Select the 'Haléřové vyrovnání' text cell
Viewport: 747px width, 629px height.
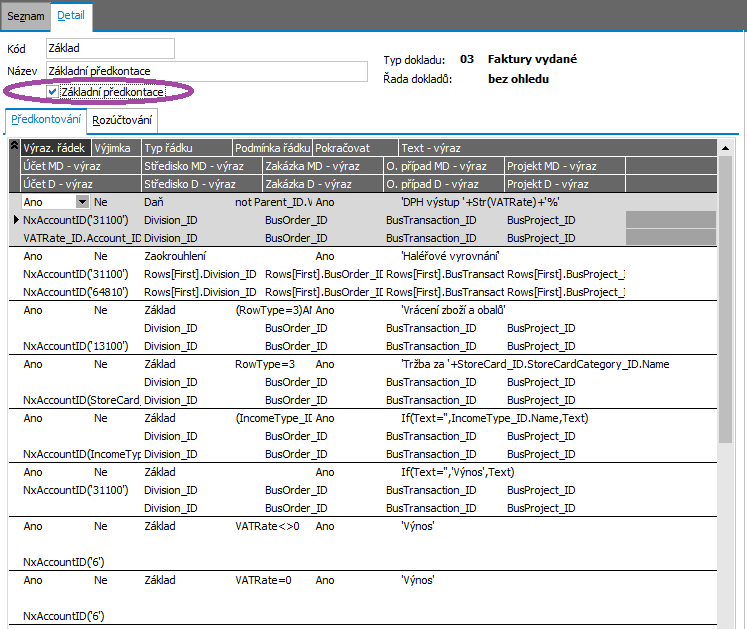tap(449, 256)
